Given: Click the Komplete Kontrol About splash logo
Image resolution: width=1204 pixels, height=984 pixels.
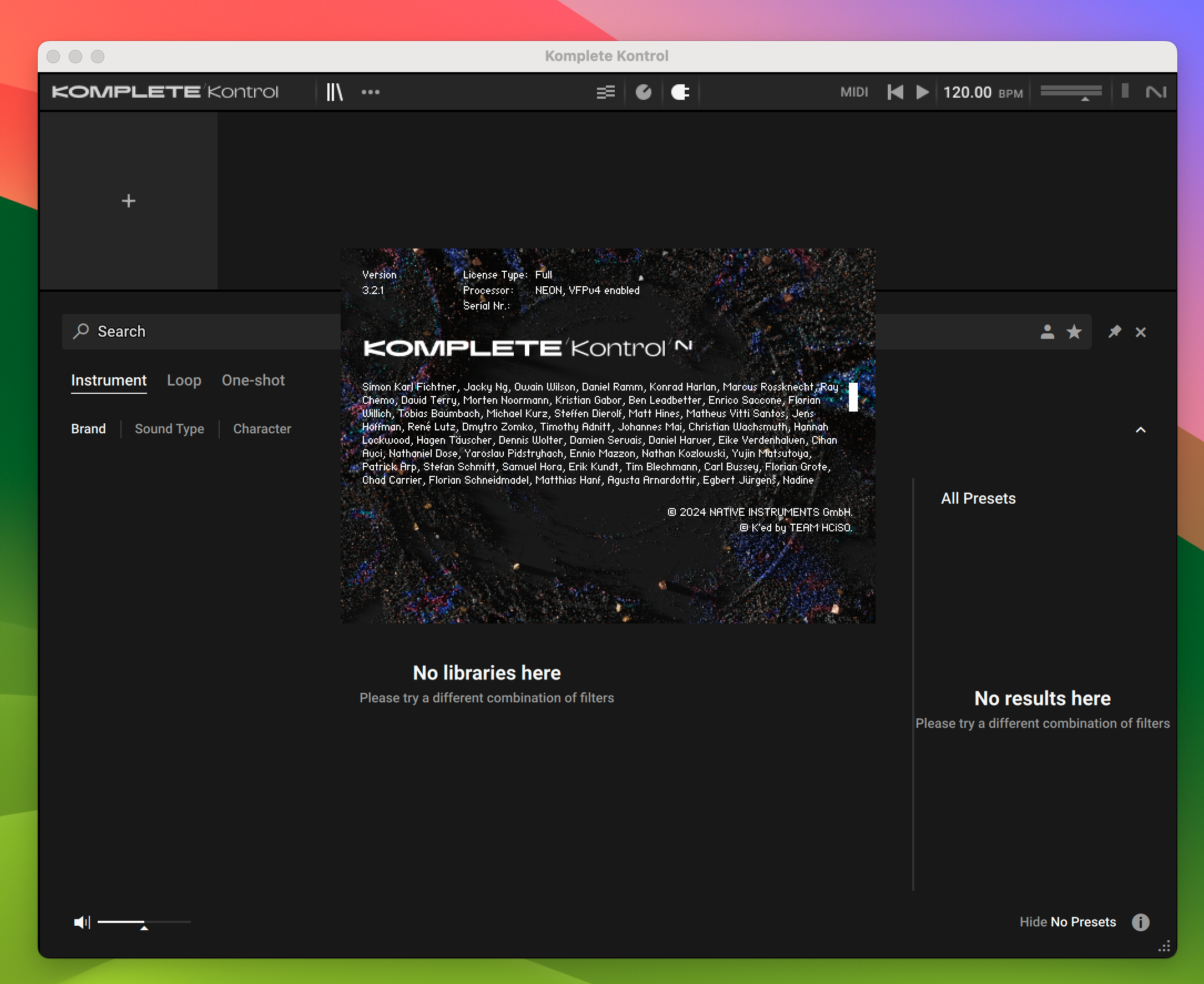Looking at the screenshot, I should tap(527, 347).
